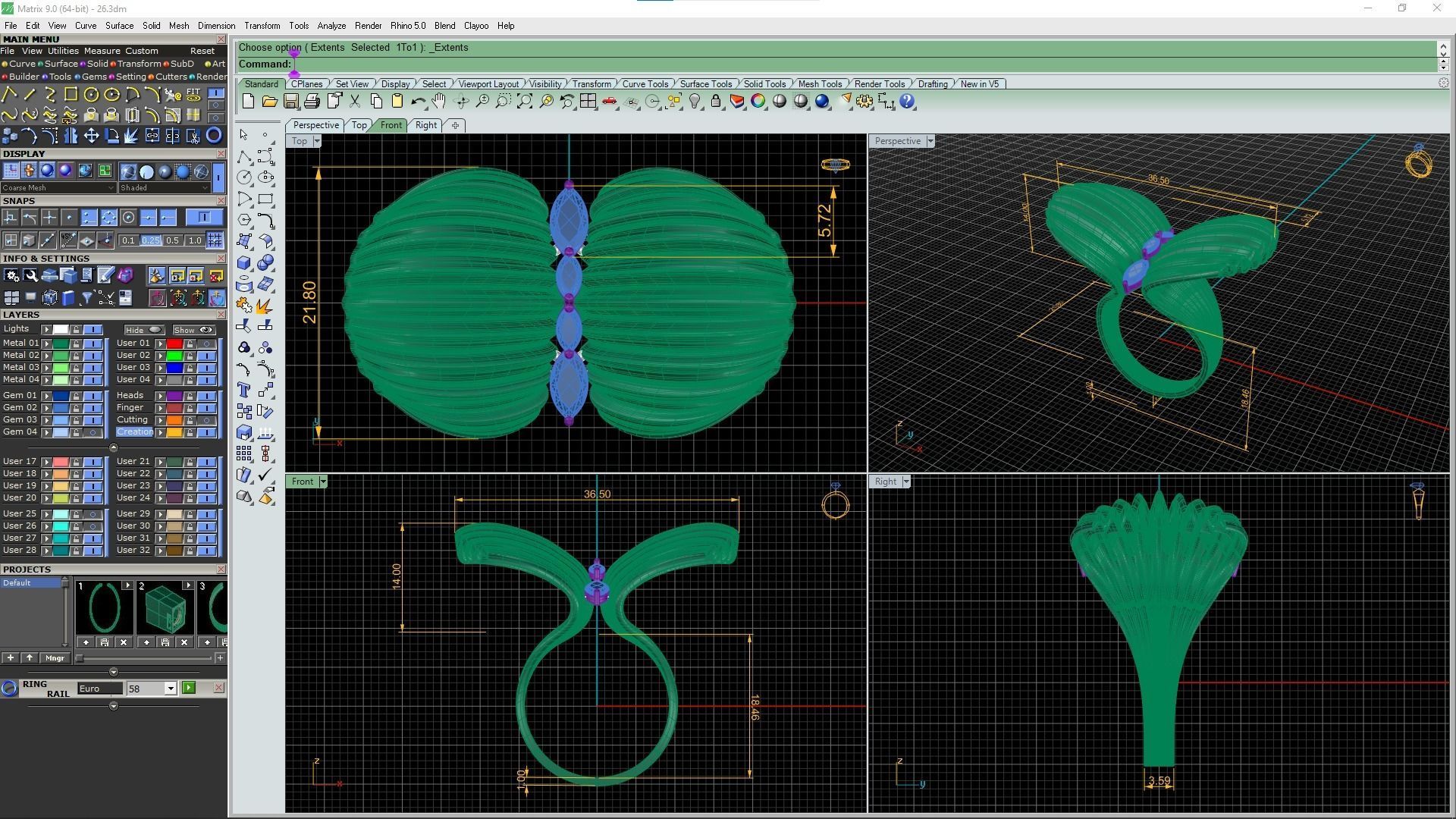Screen dimensions: 1456x819
Task: Click the Mngr button in Projects
Action: coord(55,658)
